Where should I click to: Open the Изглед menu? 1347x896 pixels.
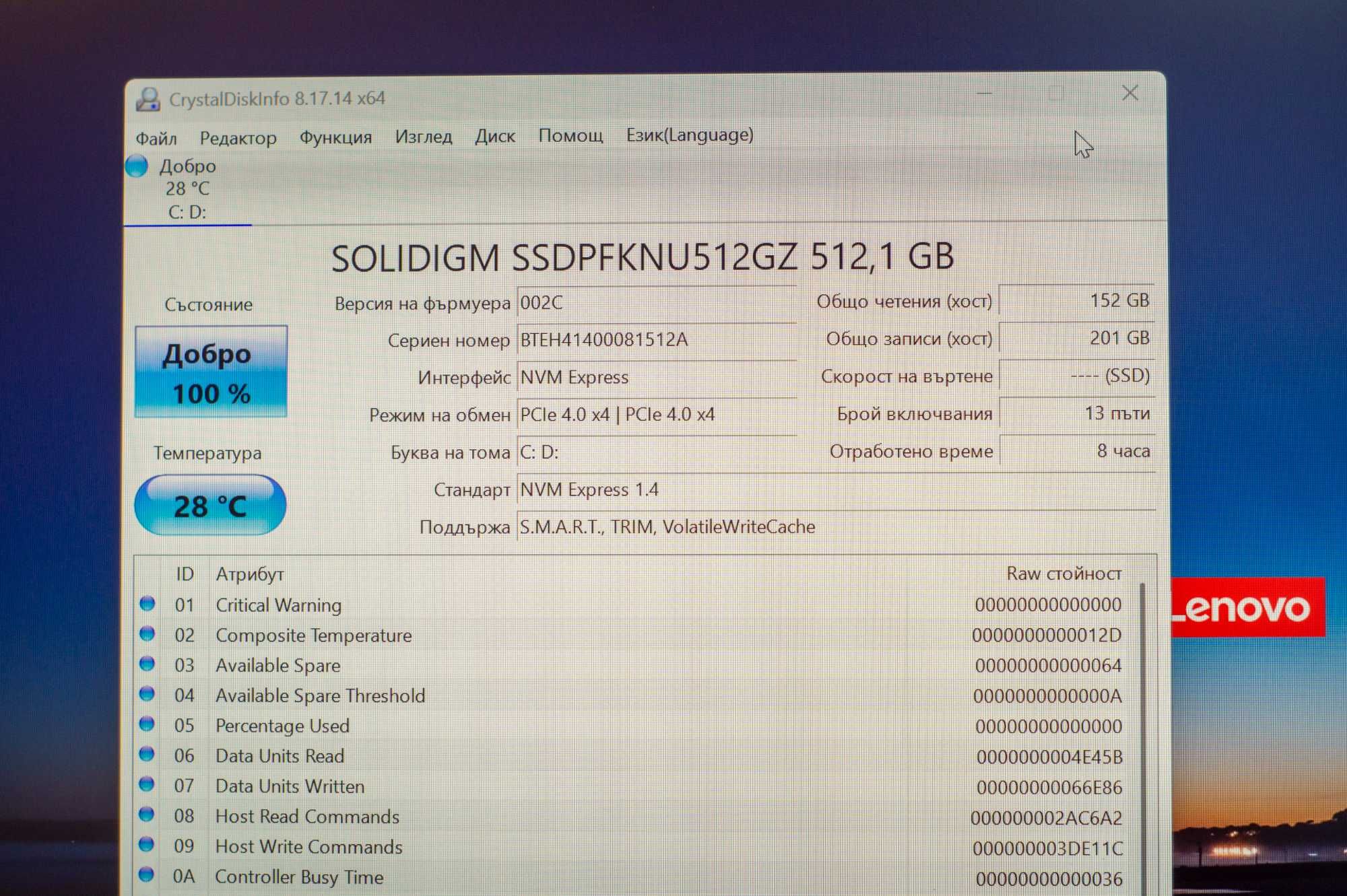pyautogui.click(x=423, y=137)
